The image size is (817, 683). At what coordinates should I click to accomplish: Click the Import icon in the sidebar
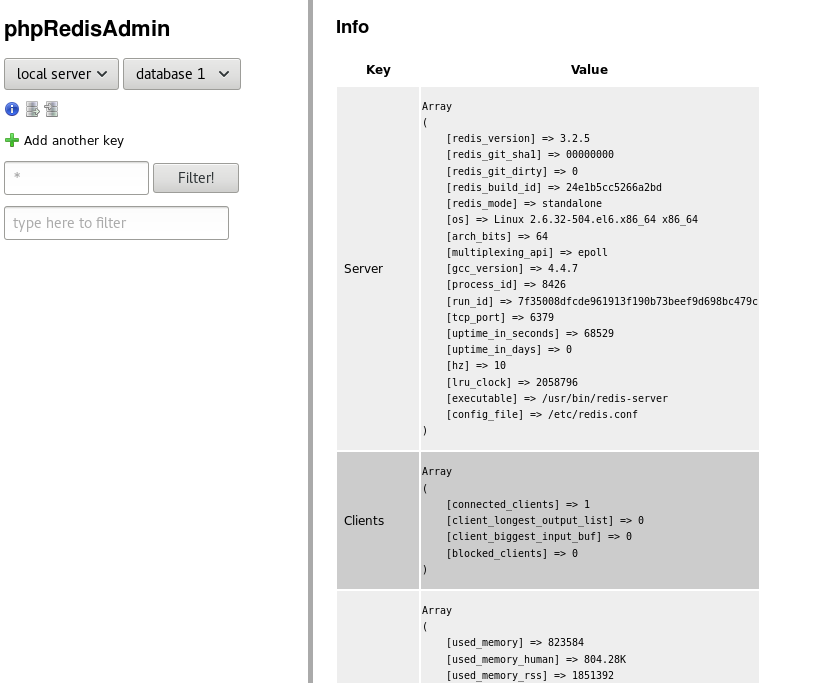pos(51,109)
